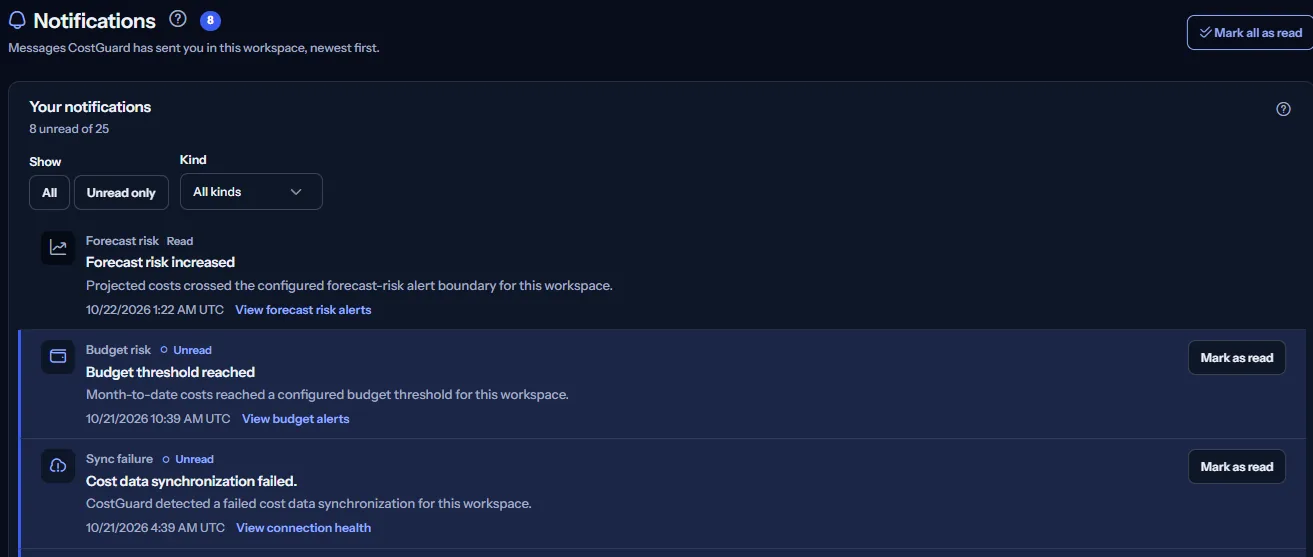The width and height of the screenshot is (1313, 557).
Task: Click the CostGuard detected a failed sync description
Action: tap(309, 503)
